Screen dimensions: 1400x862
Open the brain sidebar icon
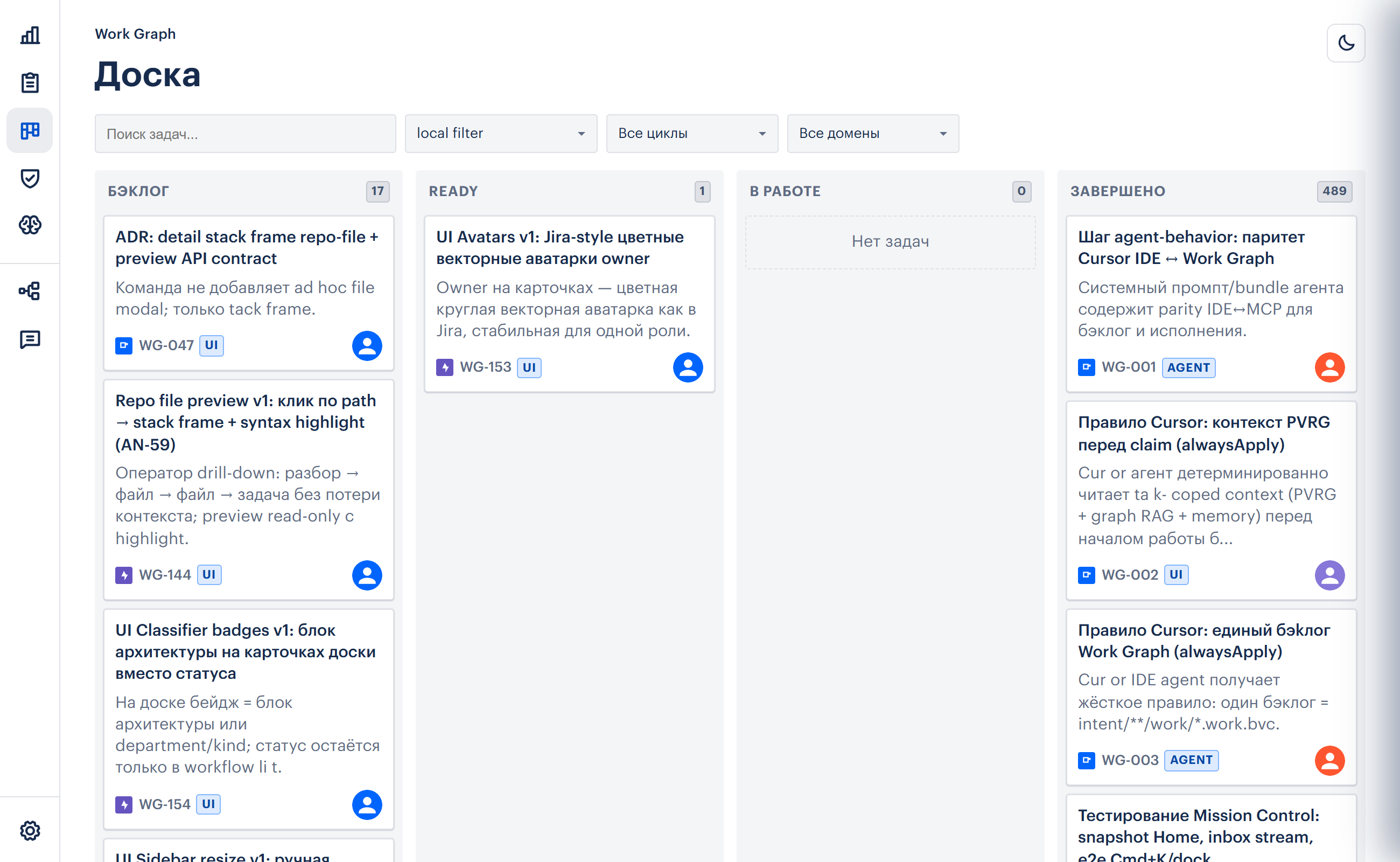pyautogui.click(x=30, y=225)
